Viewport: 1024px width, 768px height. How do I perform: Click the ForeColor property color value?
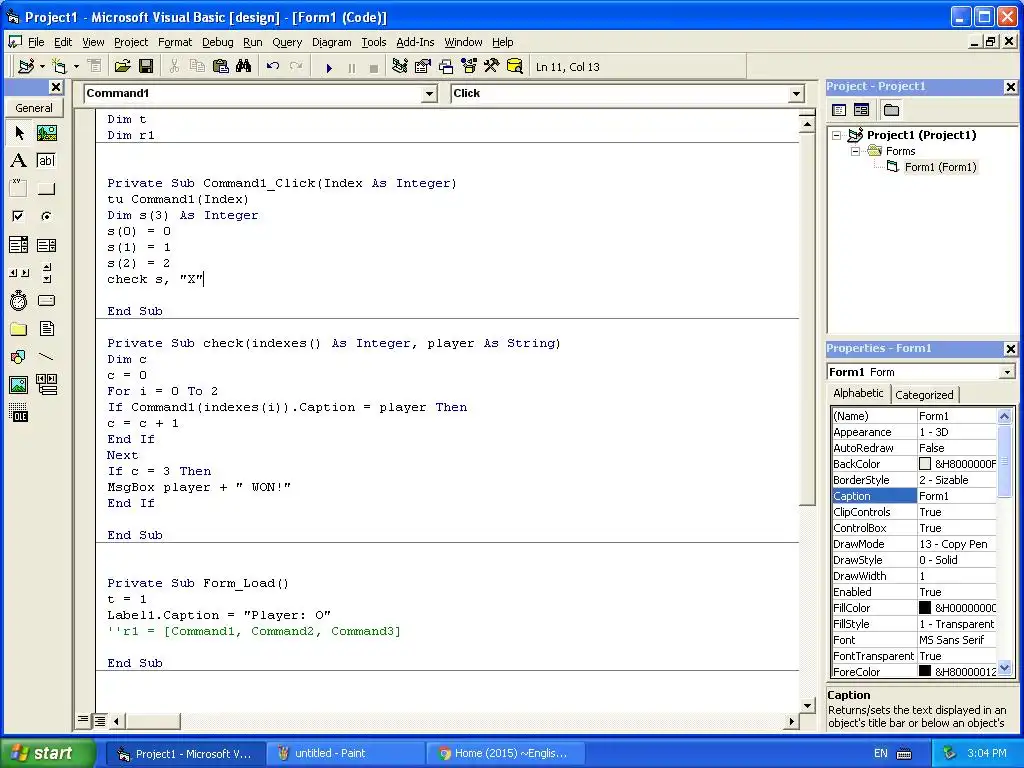tap(957, 672)
